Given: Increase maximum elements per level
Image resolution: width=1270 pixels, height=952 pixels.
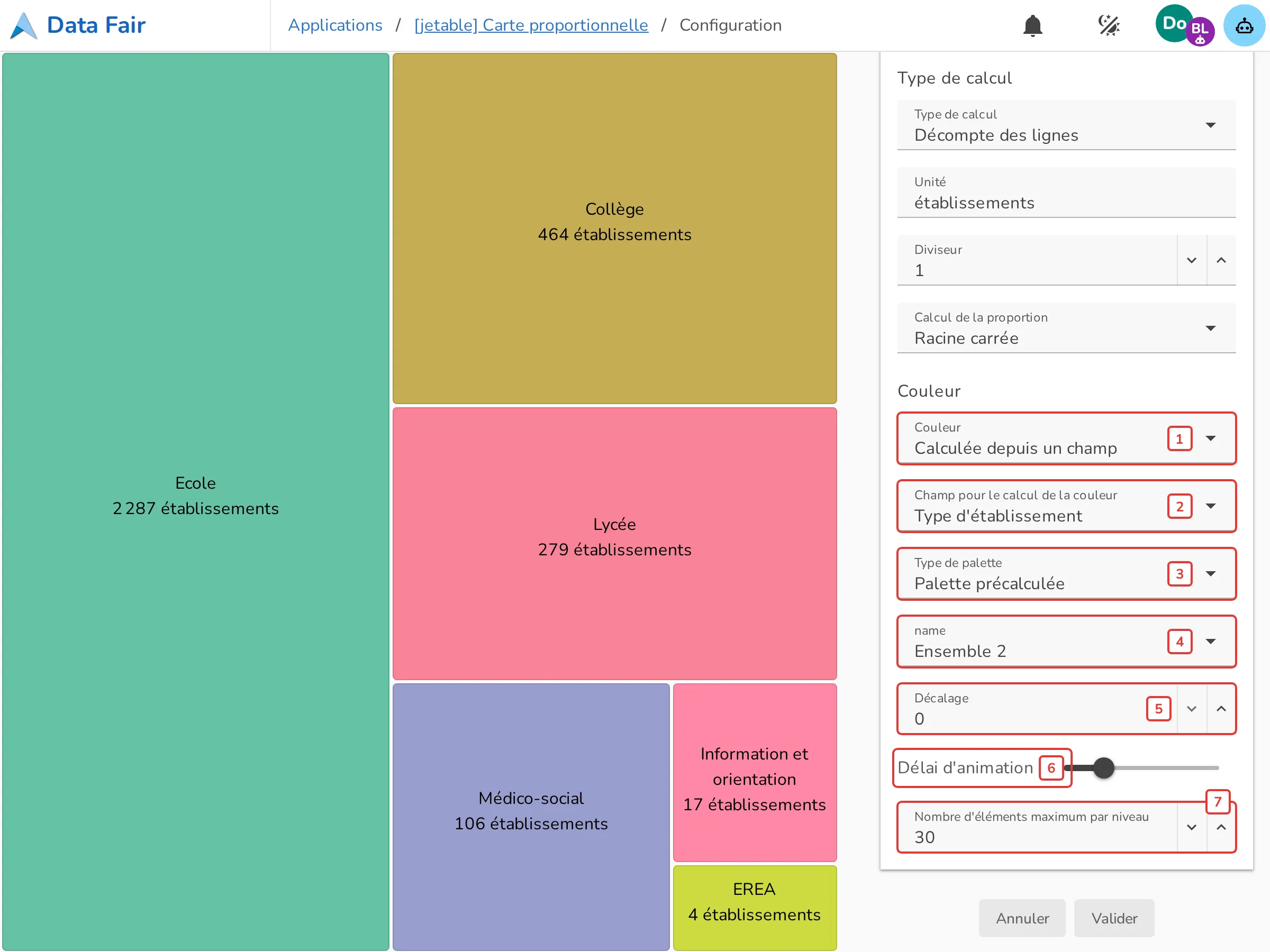Looking at the screenshot, I should tap(1221, 827).
